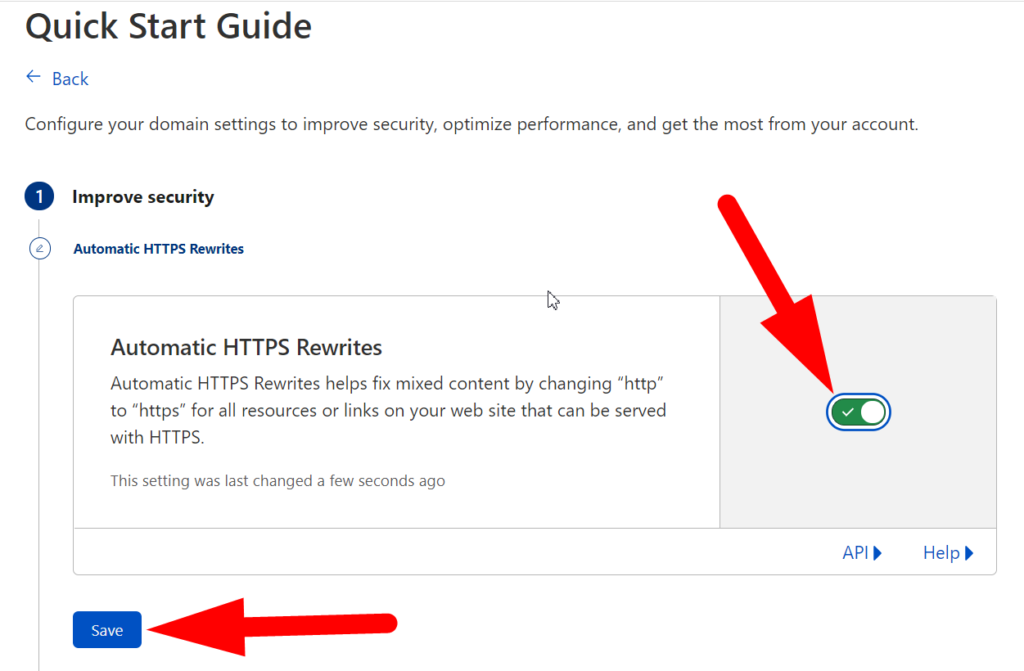Select the Quick Start Guide title
Screen dimensions: 1024x671
(168, 27)
